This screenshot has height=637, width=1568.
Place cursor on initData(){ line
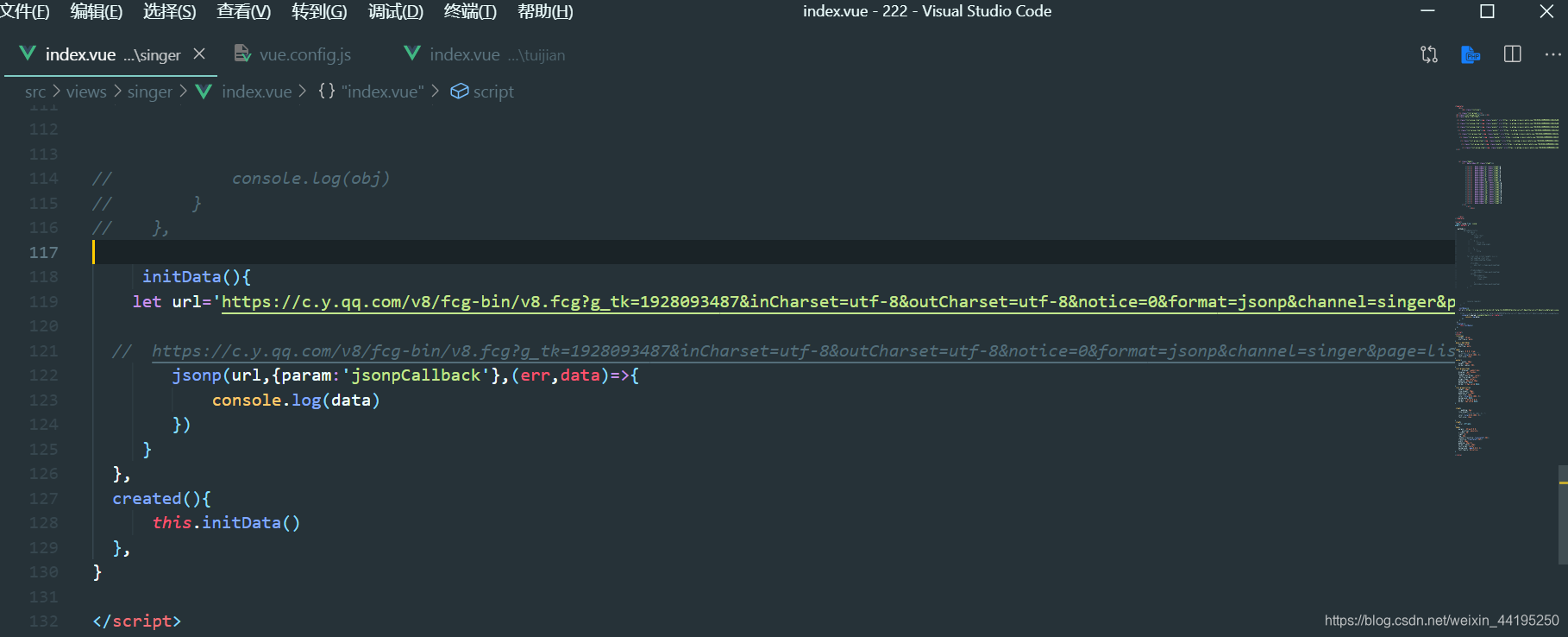point(197,277)
